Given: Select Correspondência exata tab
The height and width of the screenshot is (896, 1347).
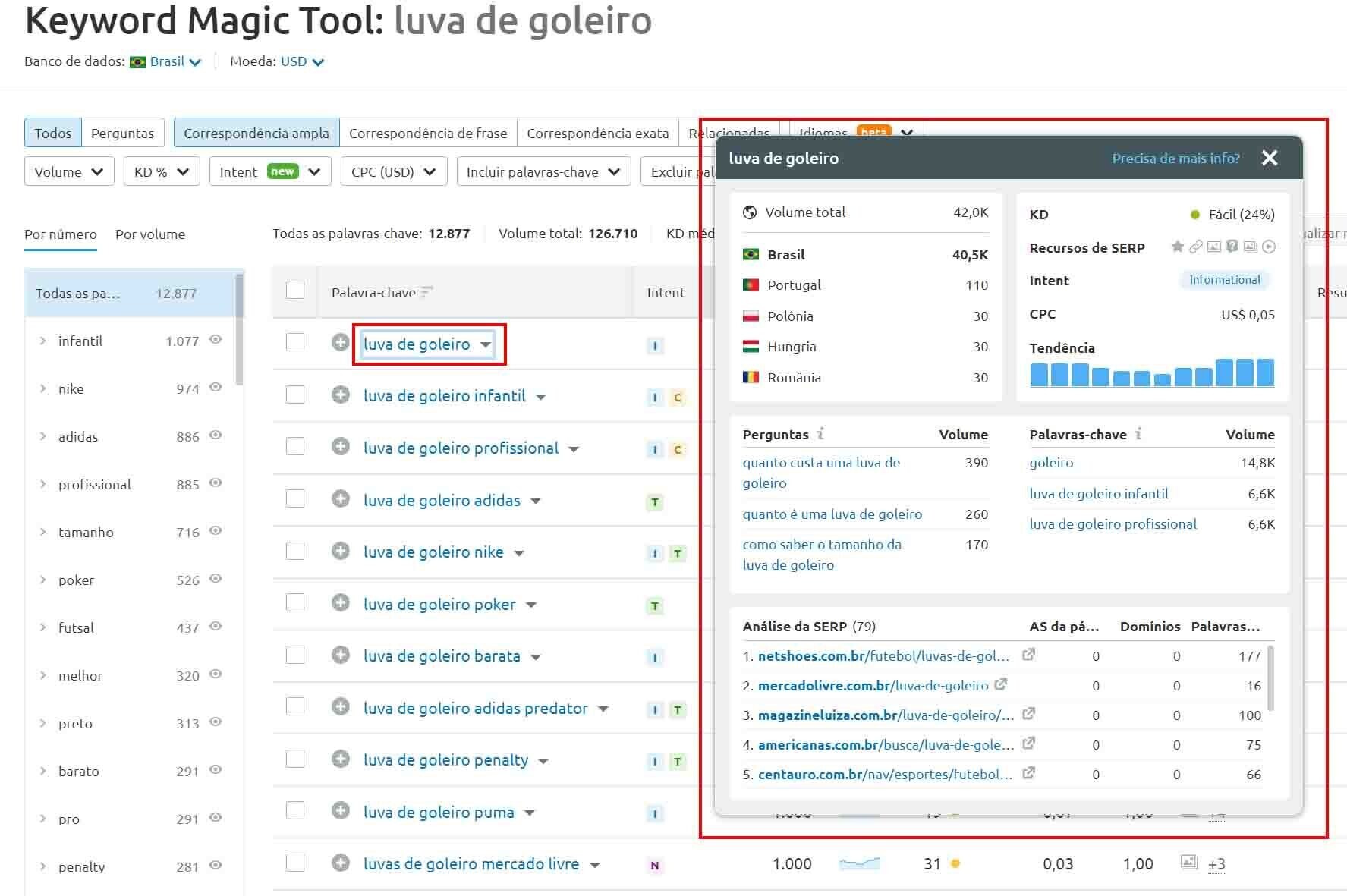Looking at the screenshot, I should click(x=598, y=133).
